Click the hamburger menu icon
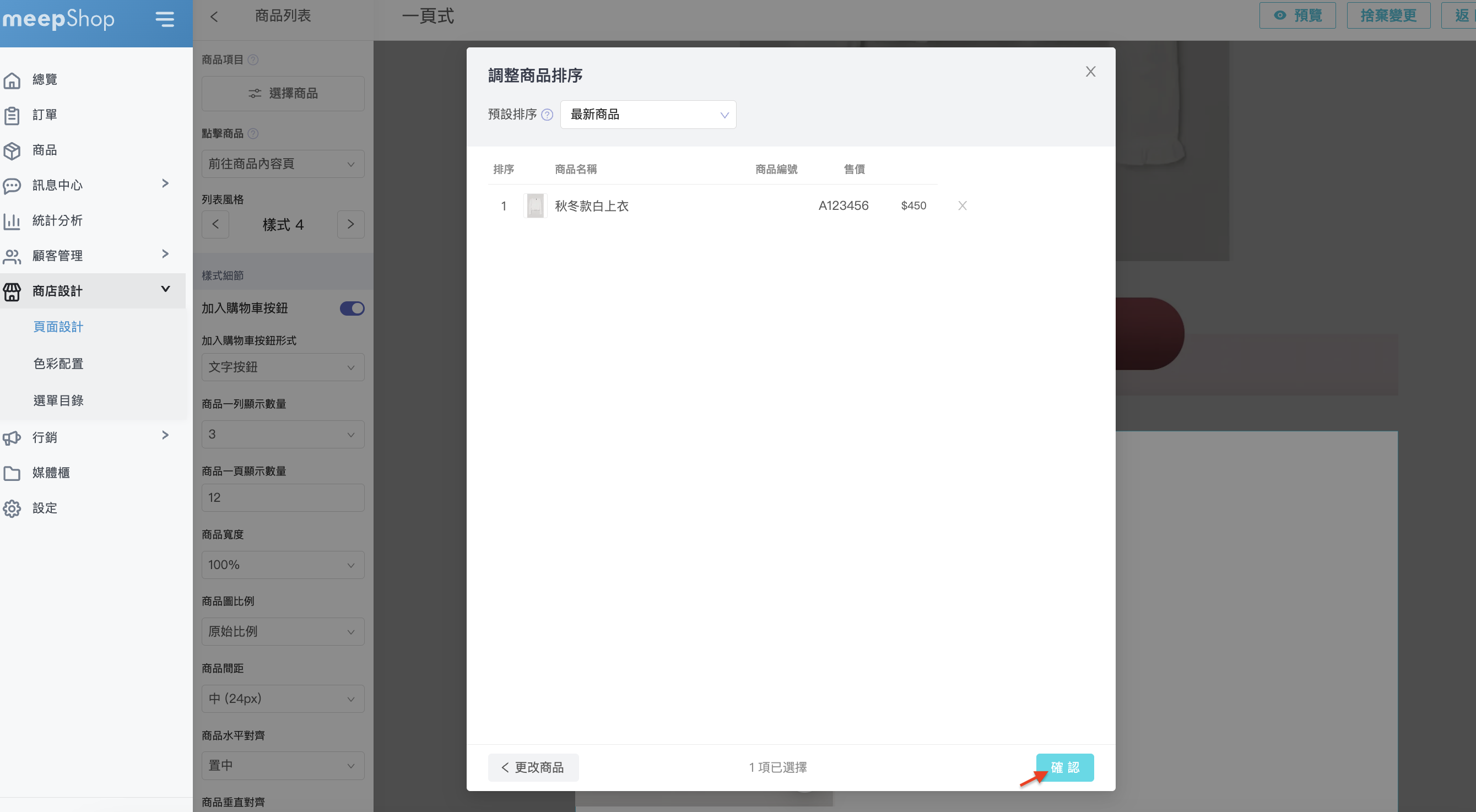Image resolution: width=1476 pixels, height=812 pixels. (164, 19)
